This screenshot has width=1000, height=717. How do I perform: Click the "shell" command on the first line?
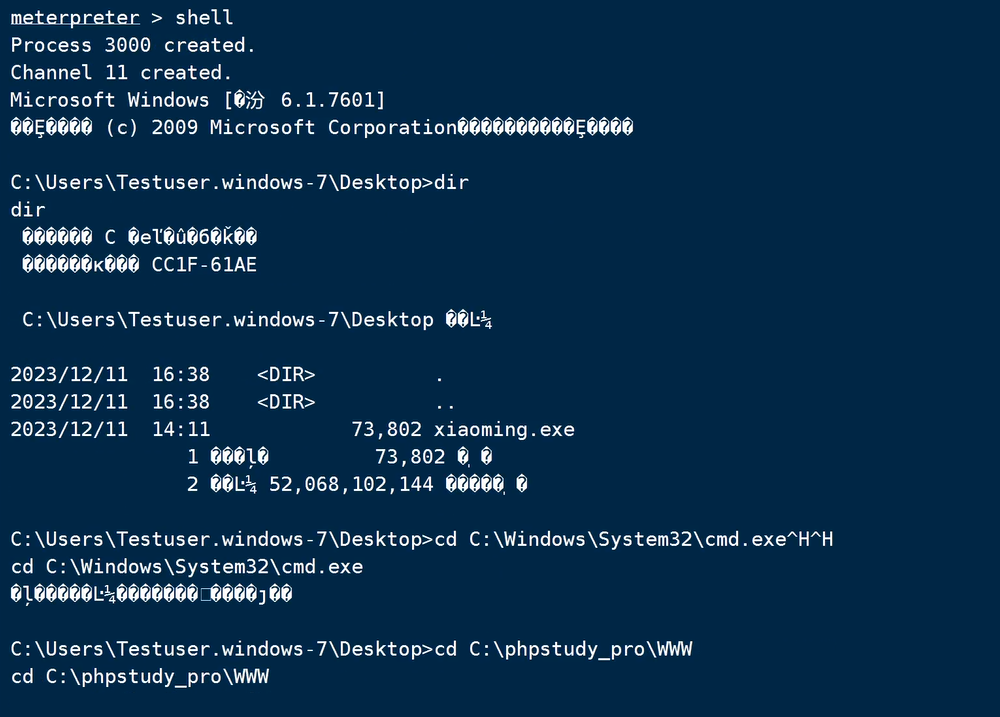pos(204,18)
